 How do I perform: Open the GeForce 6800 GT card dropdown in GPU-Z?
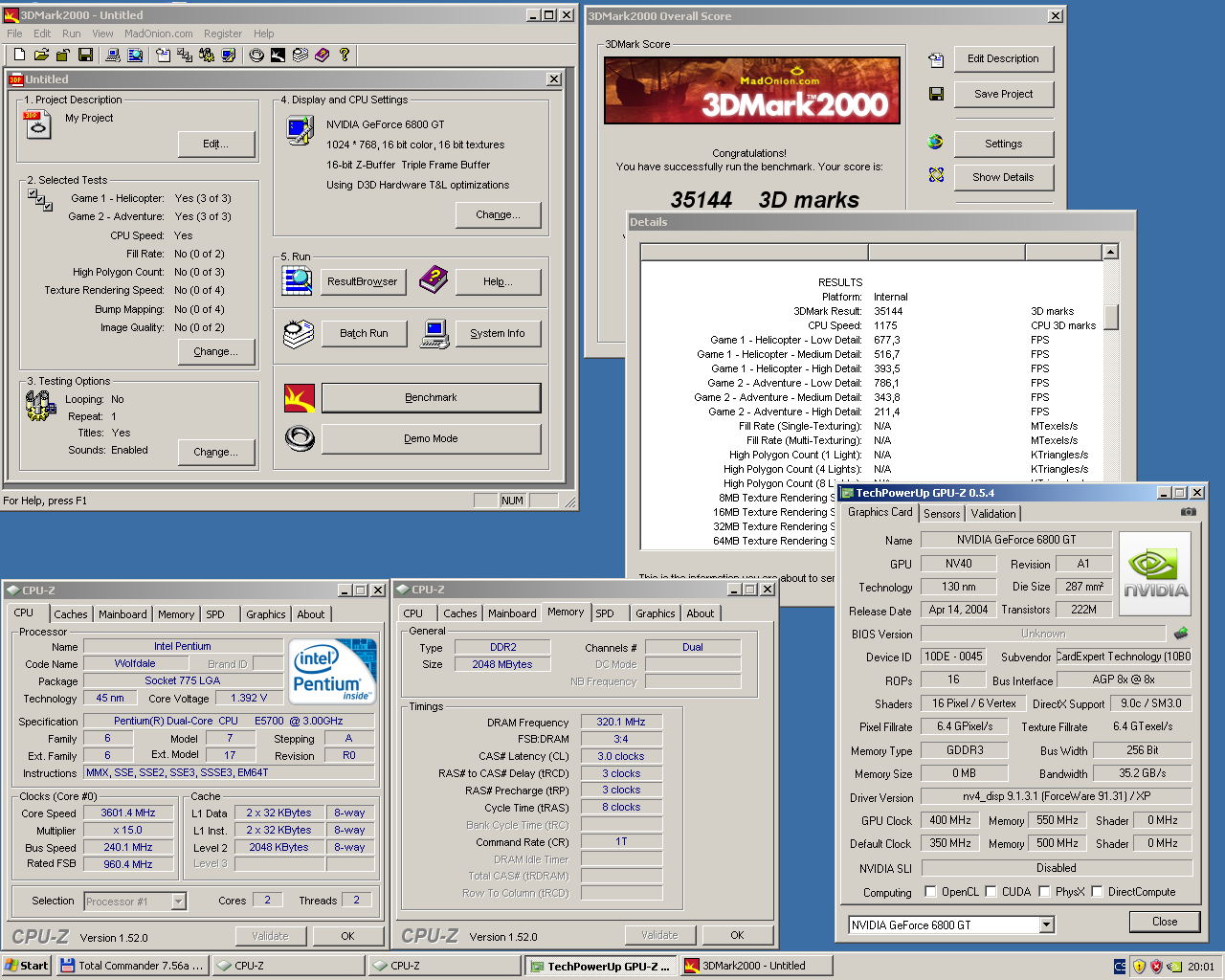click(x=1046, y=924)
